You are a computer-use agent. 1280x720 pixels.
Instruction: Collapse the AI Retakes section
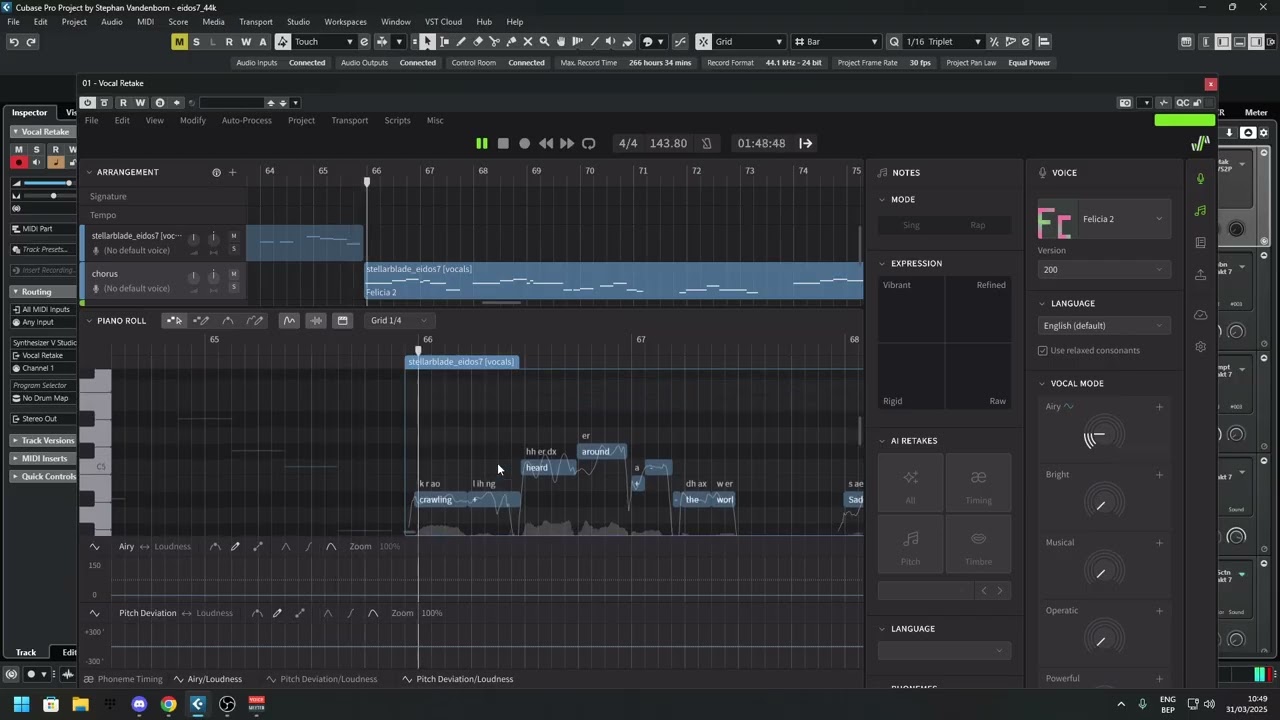tap(882, 441)
